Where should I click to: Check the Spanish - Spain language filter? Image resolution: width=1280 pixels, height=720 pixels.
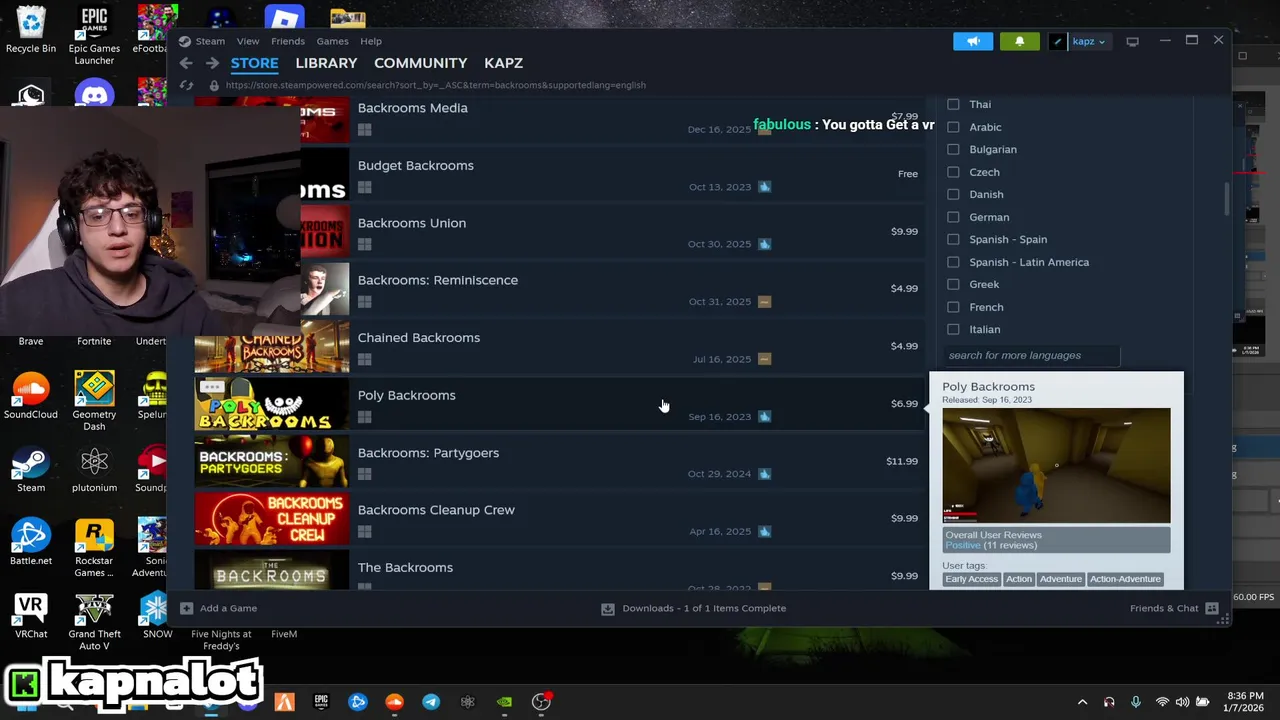click(953, 239)
